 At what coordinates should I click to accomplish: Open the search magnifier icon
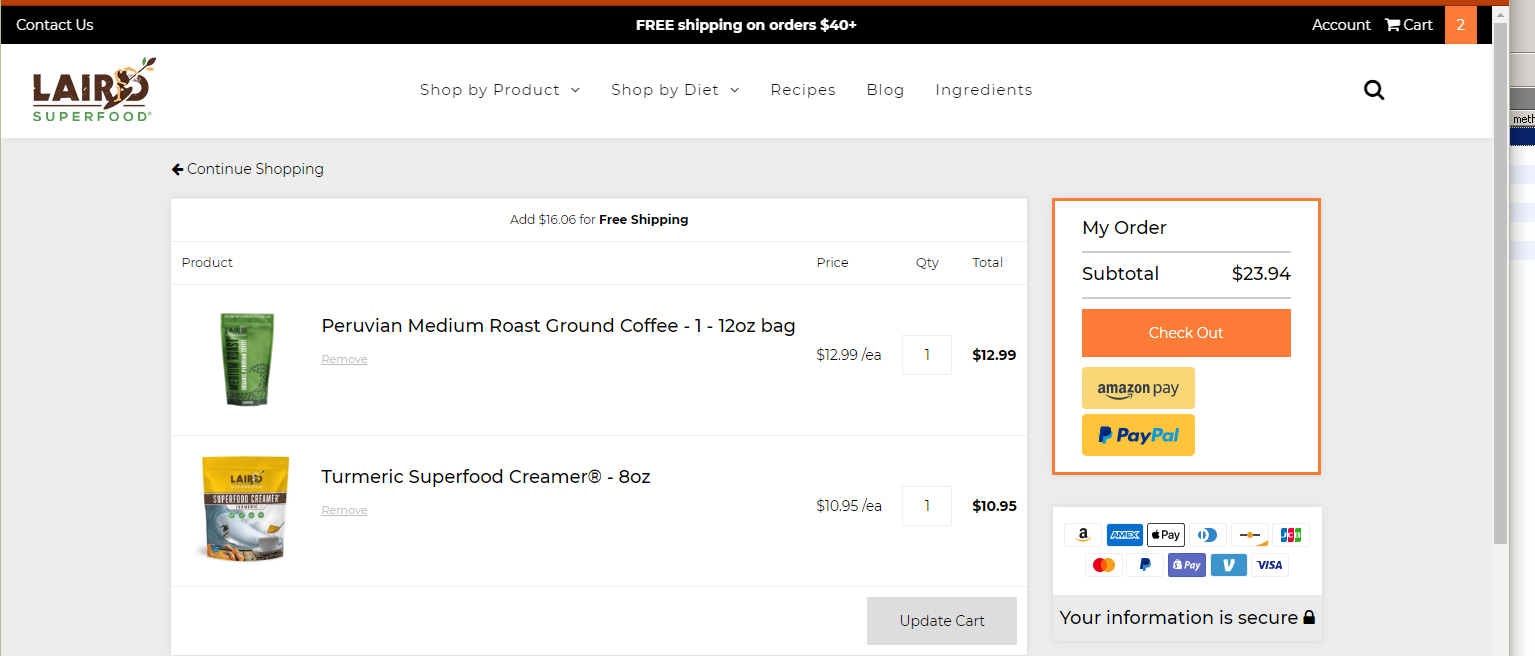click(1374, 90)
